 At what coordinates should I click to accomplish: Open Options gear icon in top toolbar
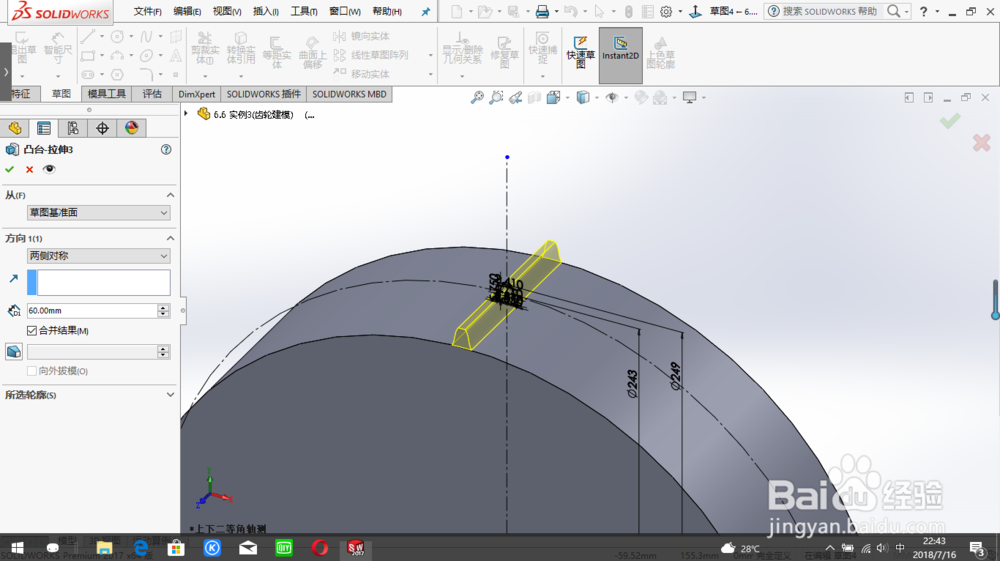point(666,11)
